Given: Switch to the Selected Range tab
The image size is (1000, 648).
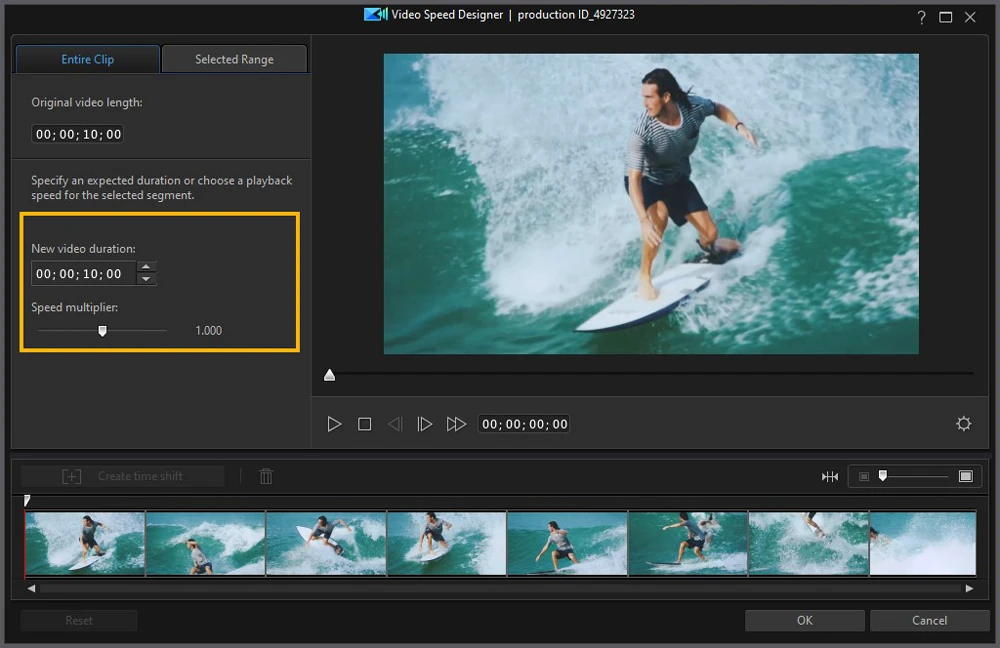Looking at the screenshot, I should (234, 59).
